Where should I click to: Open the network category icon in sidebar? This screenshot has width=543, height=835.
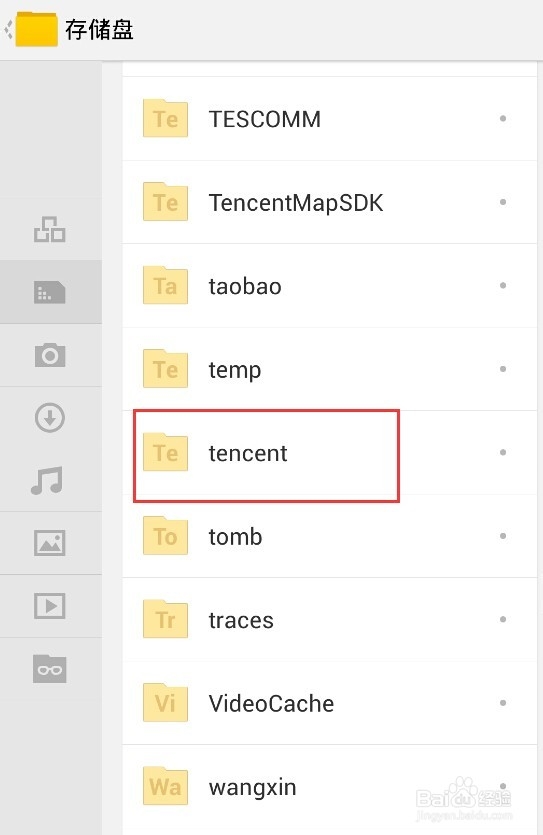(x=50, y=230)
